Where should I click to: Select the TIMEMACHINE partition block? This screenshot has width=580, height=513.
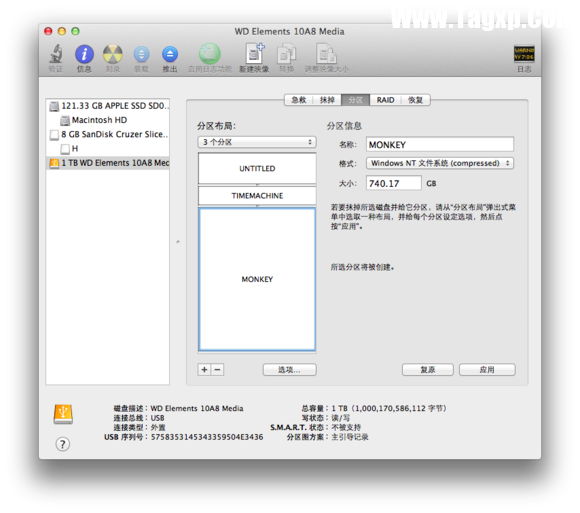pyautogui.click(x=257, y=196)
